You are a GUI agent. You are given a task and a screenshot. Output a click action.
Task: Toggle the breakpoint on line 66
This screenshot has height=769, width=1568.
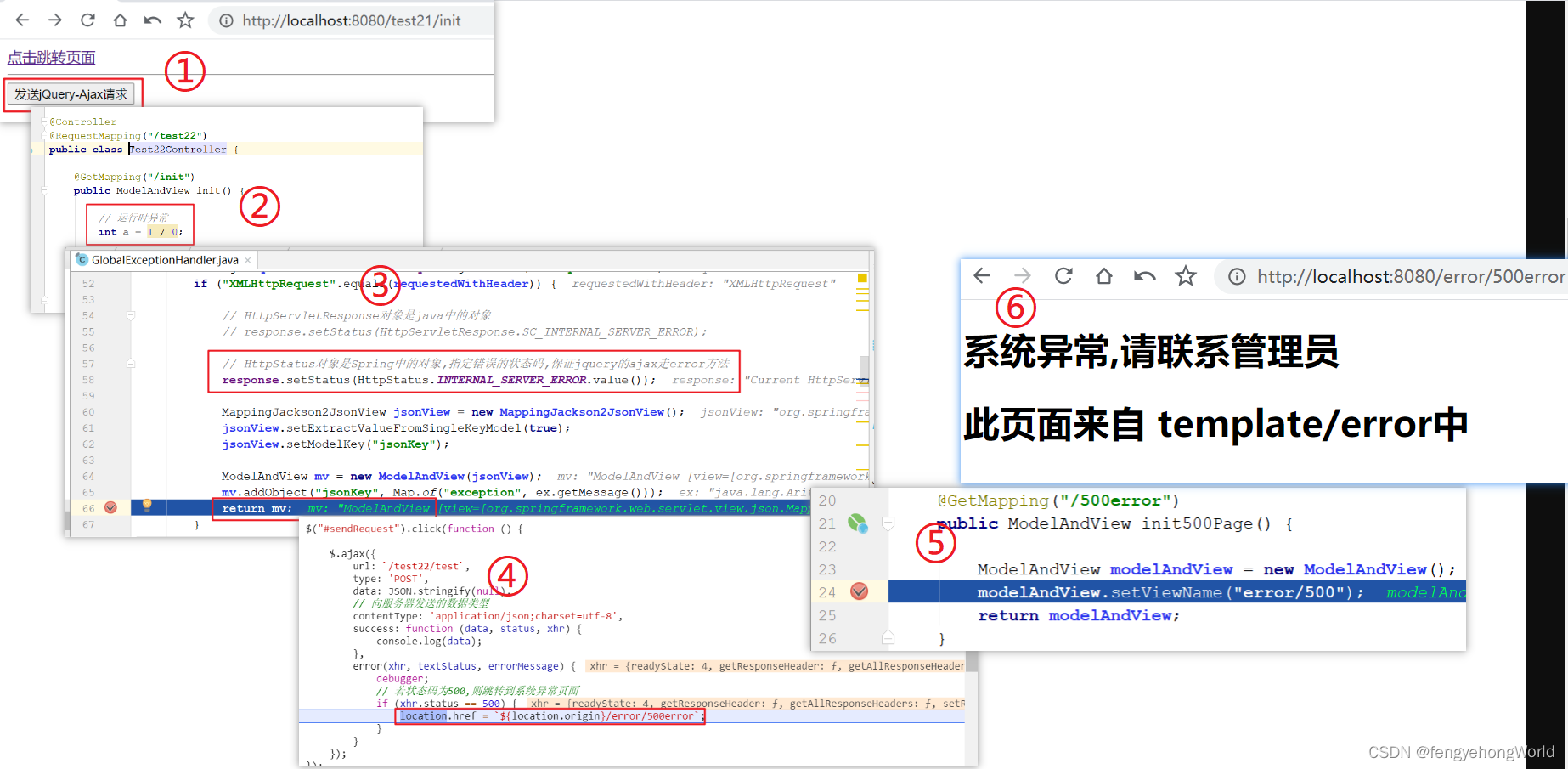110,507
